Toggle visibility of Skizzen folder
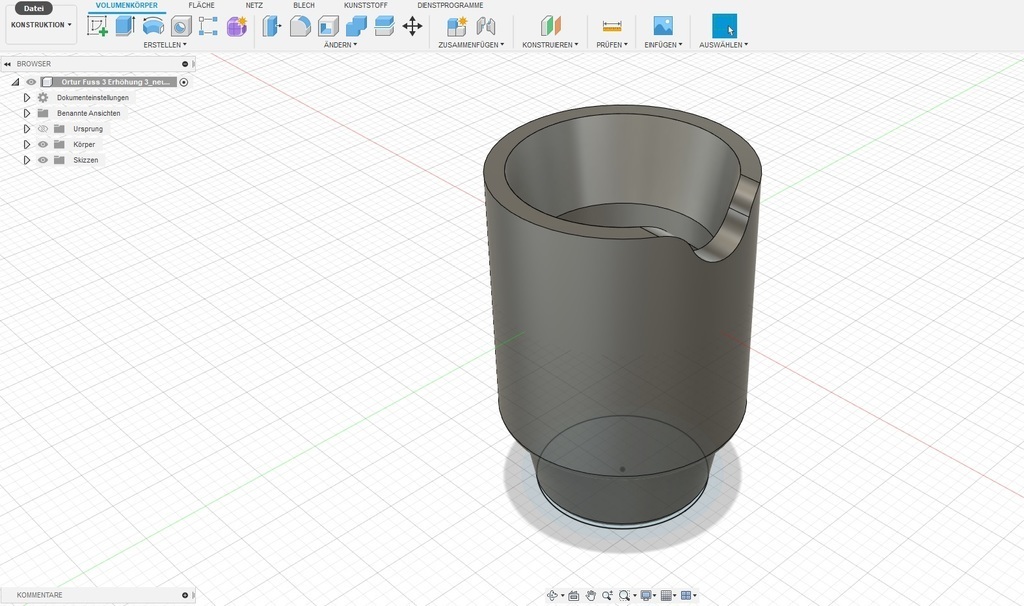The height and width of the screenshot is (606, 1024). pos(43,160)
